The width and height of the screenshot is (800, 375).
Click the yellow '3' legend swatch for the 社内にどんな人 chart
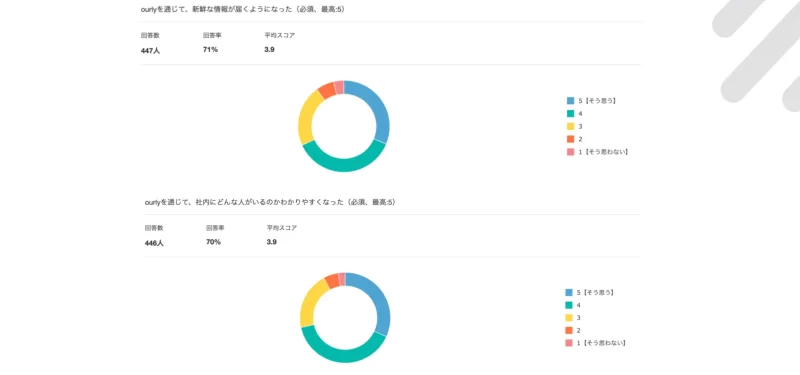point(569,318)
